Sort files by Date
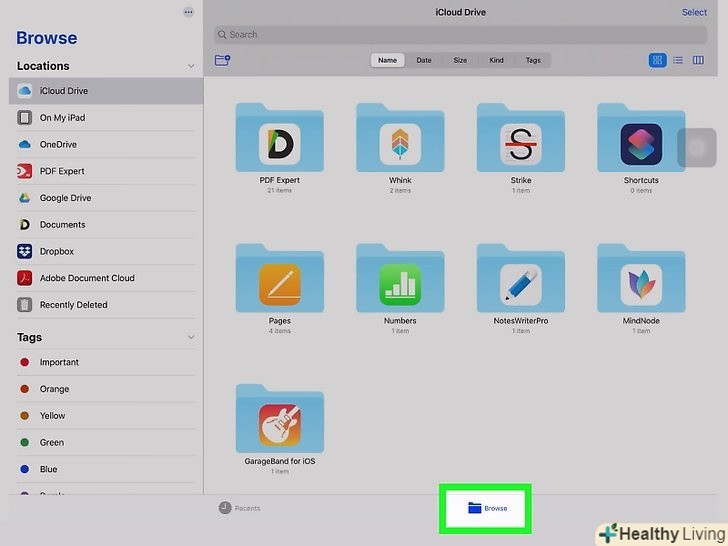 tap(424, 60)
